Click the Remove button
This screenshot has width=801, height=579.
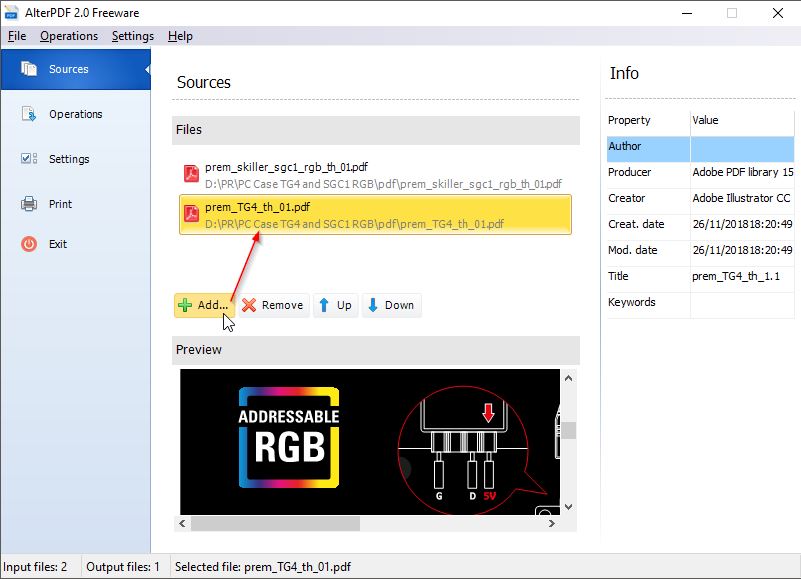click(x=274, y=305)
